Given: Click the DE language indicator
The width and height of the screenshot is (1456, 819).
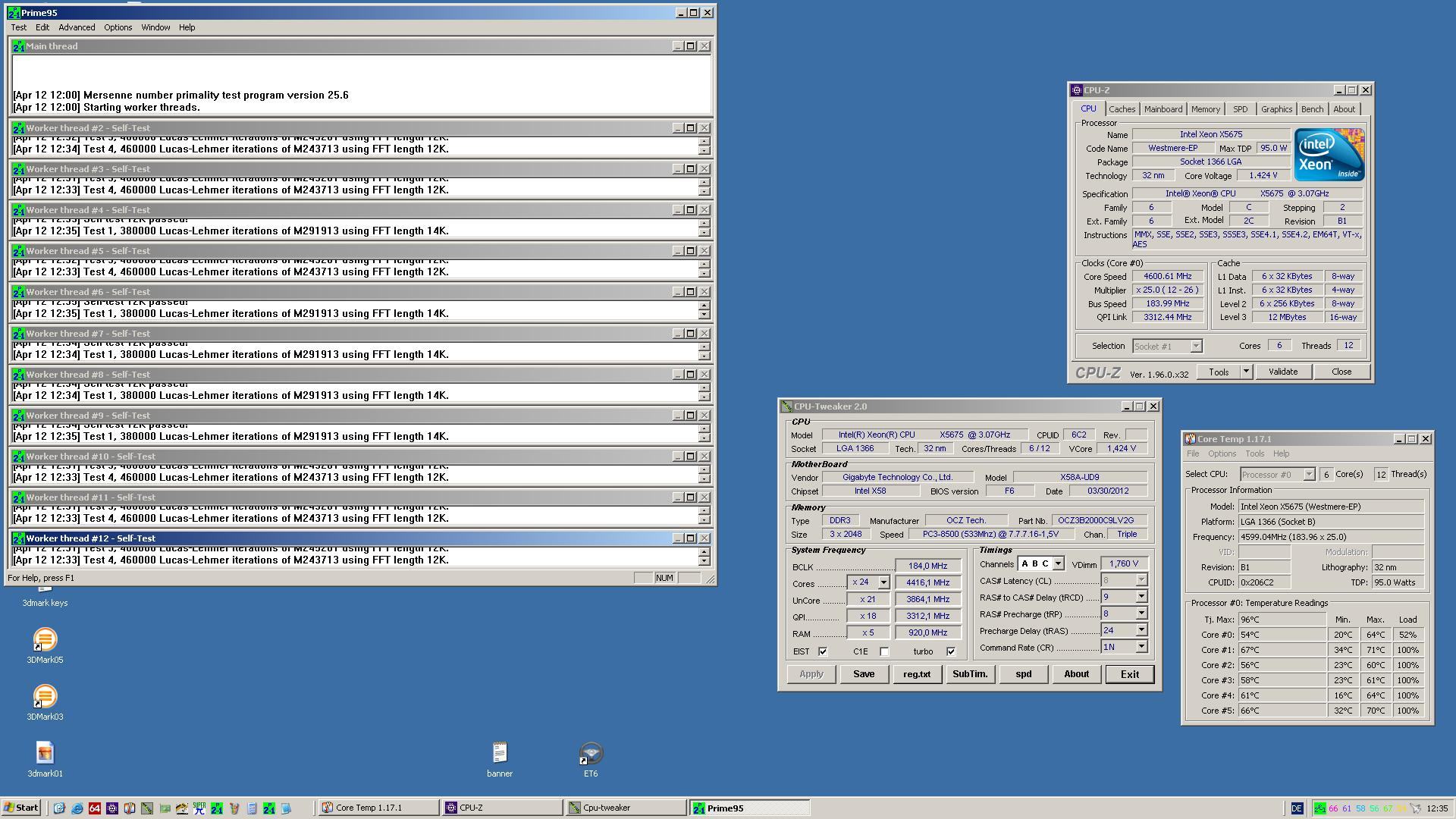Looking at the screenshot, I should coord(1297,808).
